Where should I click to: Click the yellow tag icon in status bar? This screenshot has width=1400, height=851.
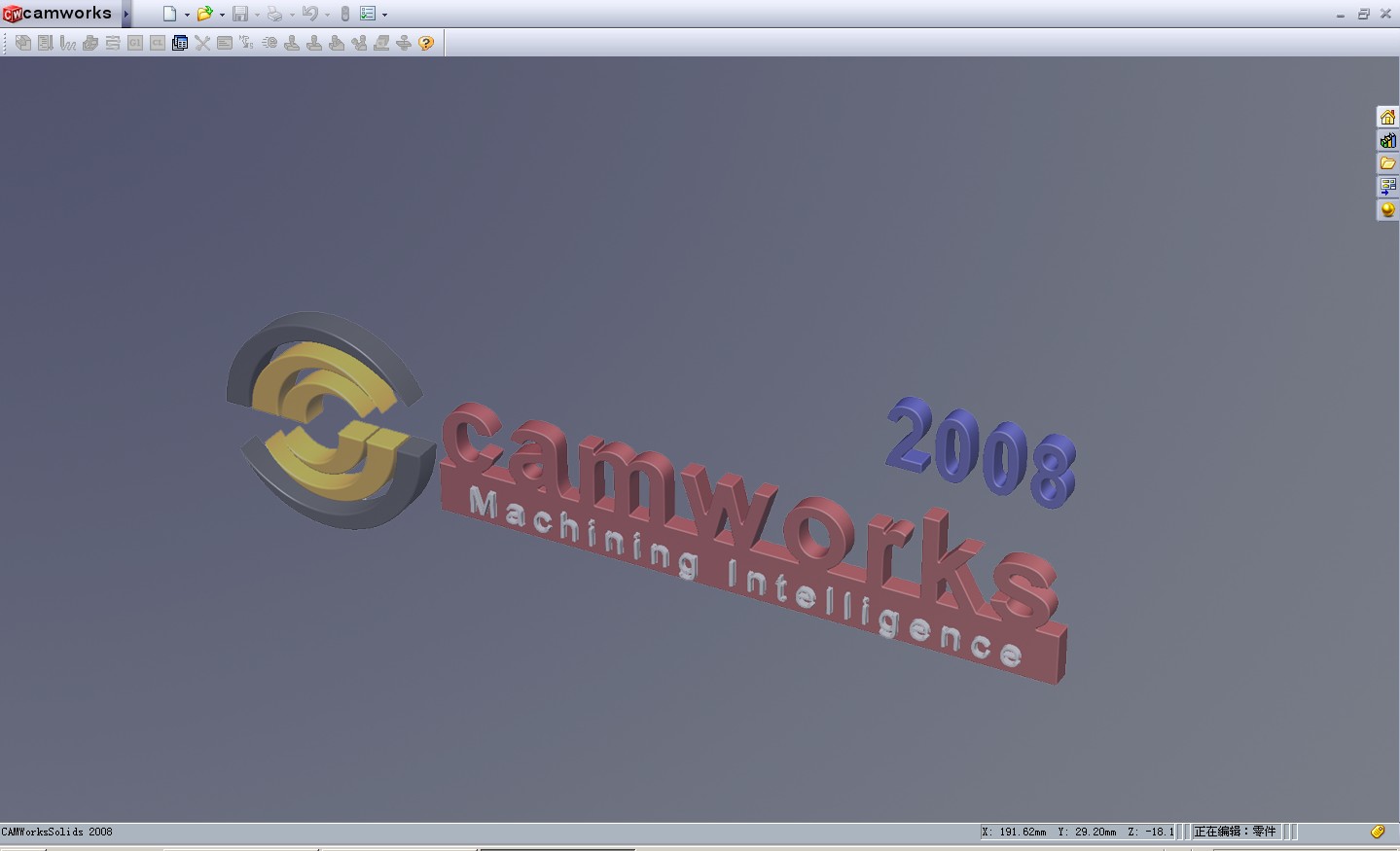tap(1378, 832)
